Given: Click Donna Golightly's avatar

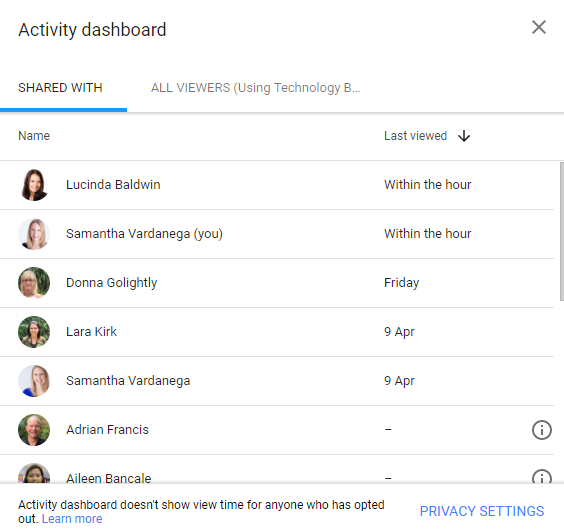Looking at the screenshot, I should (x=34, y=283).
